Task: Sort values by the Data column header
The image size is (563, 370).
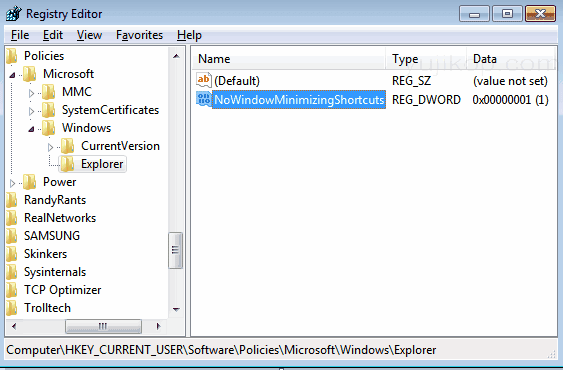Action: pos(512,59)
